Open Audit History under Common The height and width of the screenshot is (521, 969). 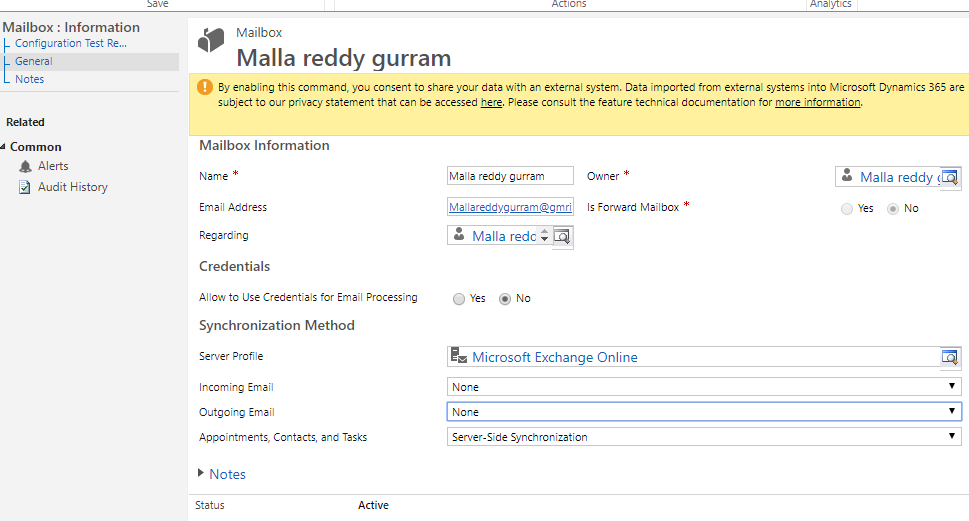click(x=73, y=187)
